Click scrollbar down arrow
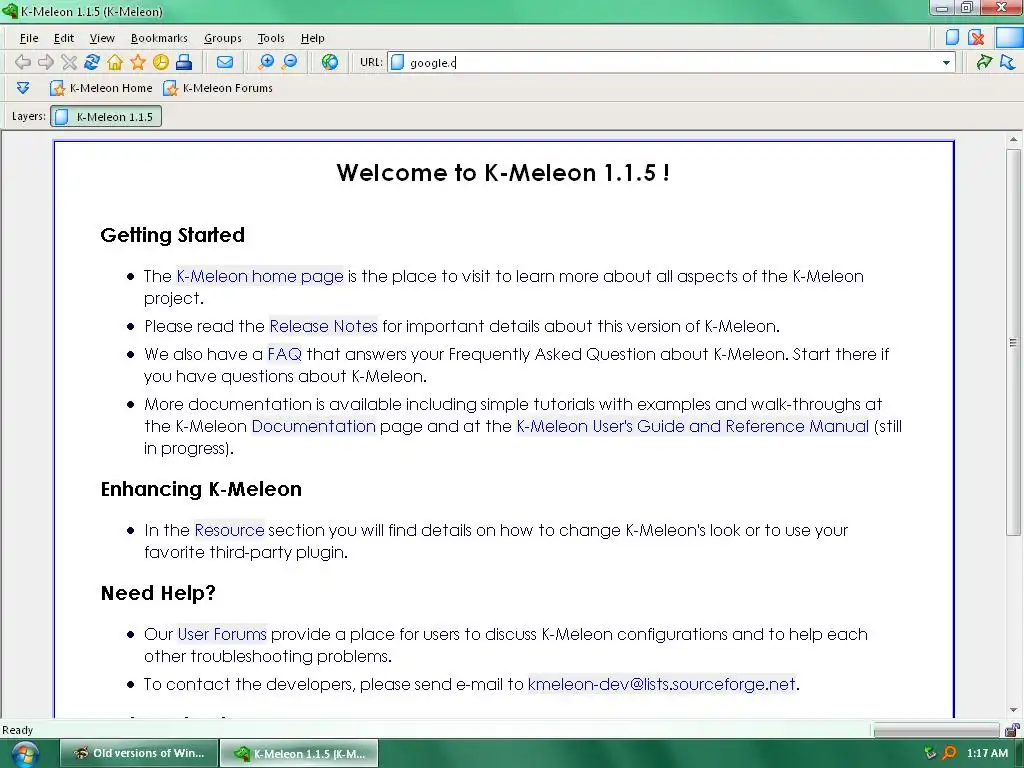Viewport: 1024px width, 768px height. pos(1013,710)
